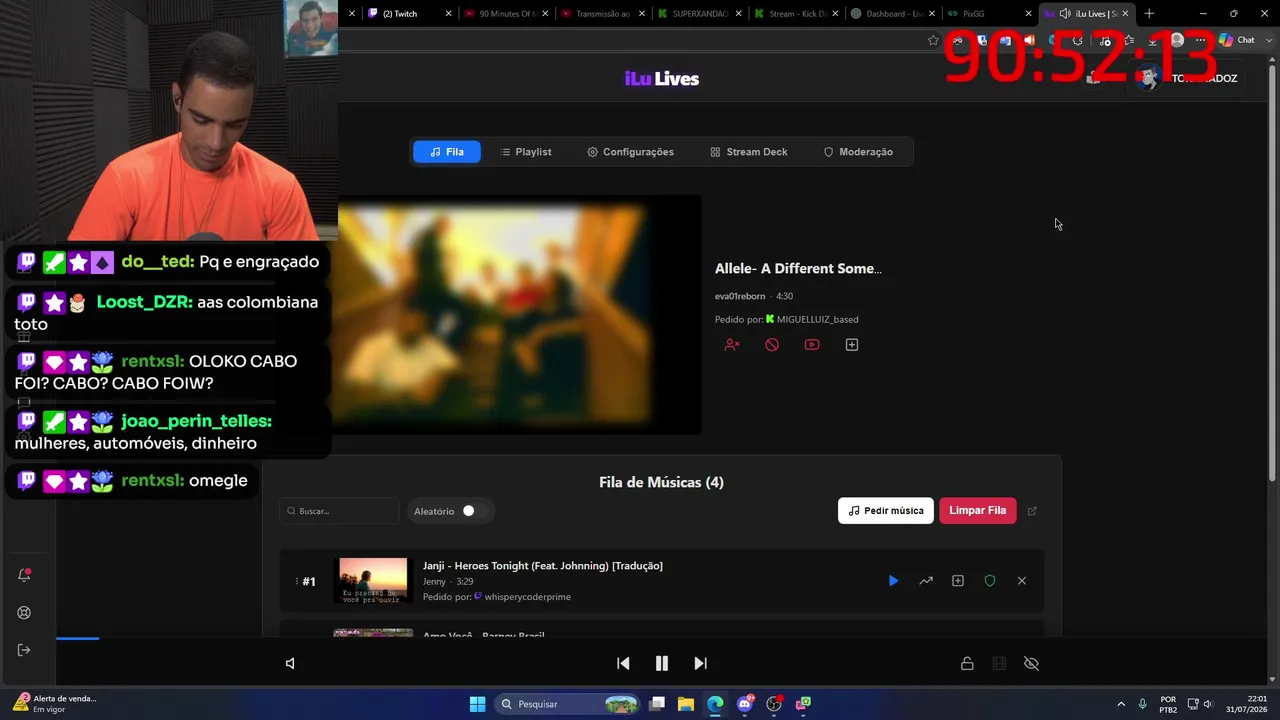
Task: Open current song on YouTube
Action: point(812,345)
